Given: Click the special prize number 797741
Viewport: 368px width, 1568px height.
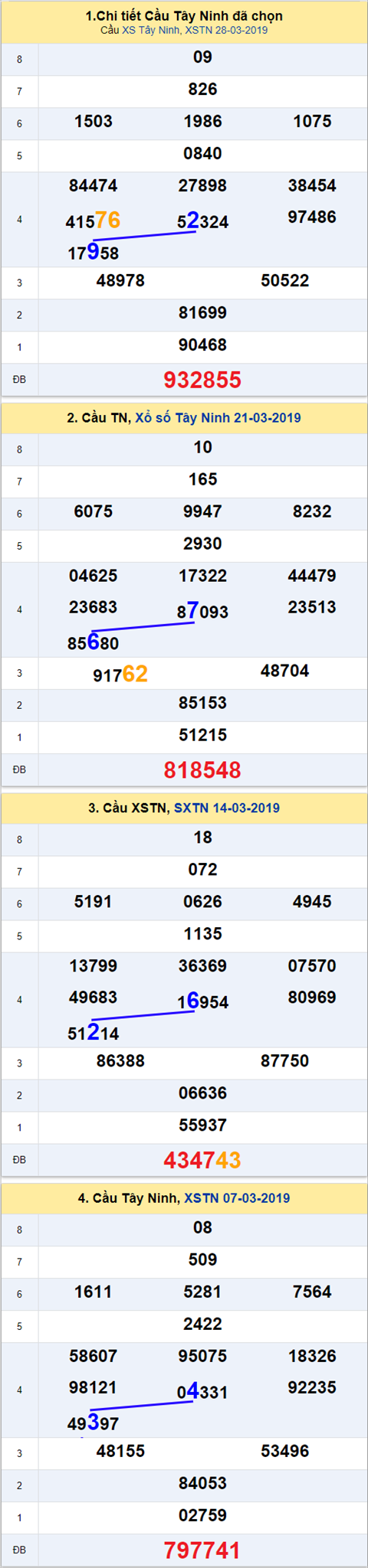Looking at the screenshot, I should coord(202,1550).
